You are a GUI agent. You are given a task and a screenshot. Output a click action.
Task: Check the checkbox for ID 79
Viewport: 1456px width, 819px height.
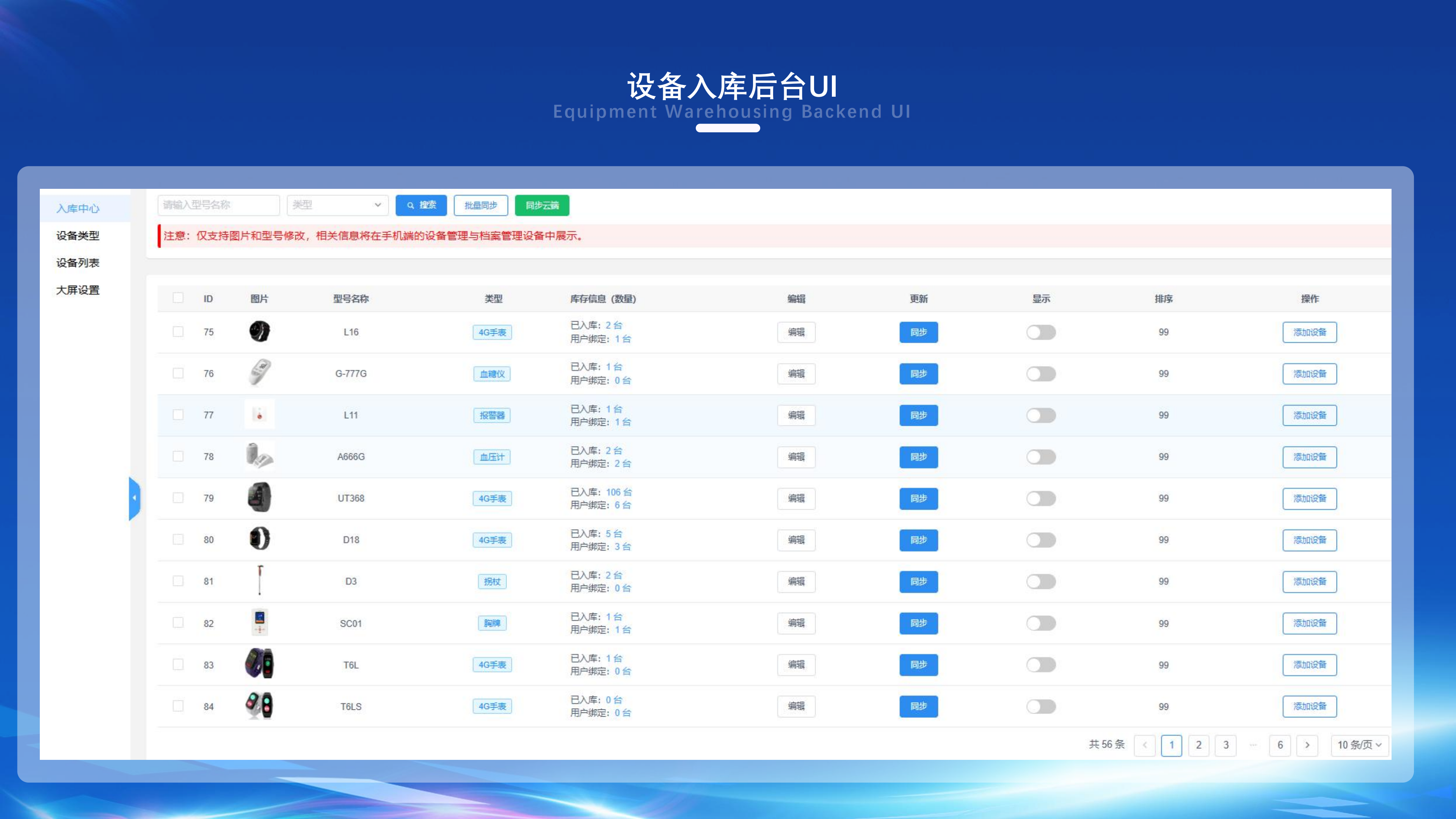point(178,498)
